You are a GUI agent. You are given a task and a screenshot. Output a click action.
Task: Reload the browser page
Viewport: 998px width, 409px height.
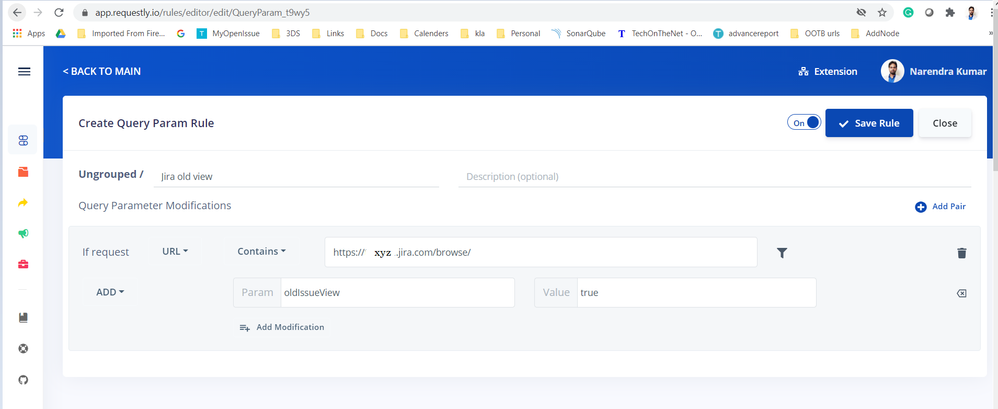59,12
